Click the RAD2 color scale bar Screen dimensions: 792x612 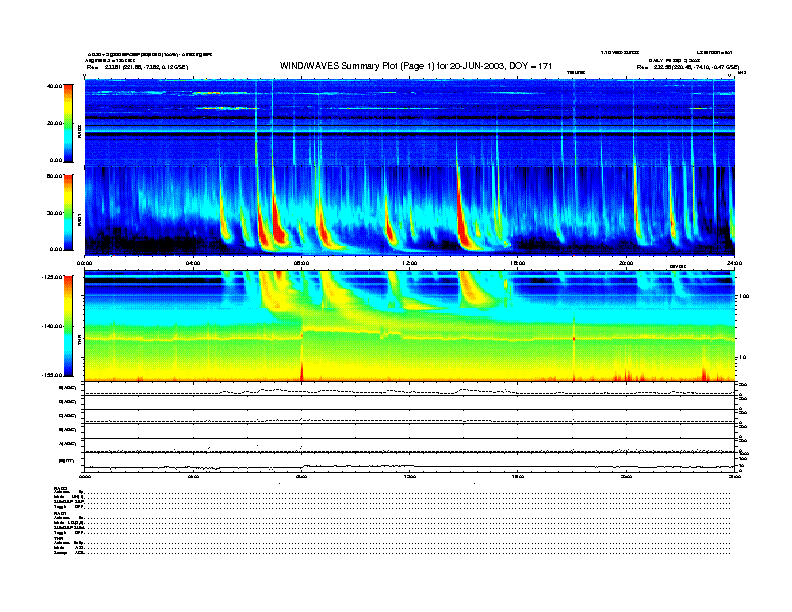tap(68, 123)
